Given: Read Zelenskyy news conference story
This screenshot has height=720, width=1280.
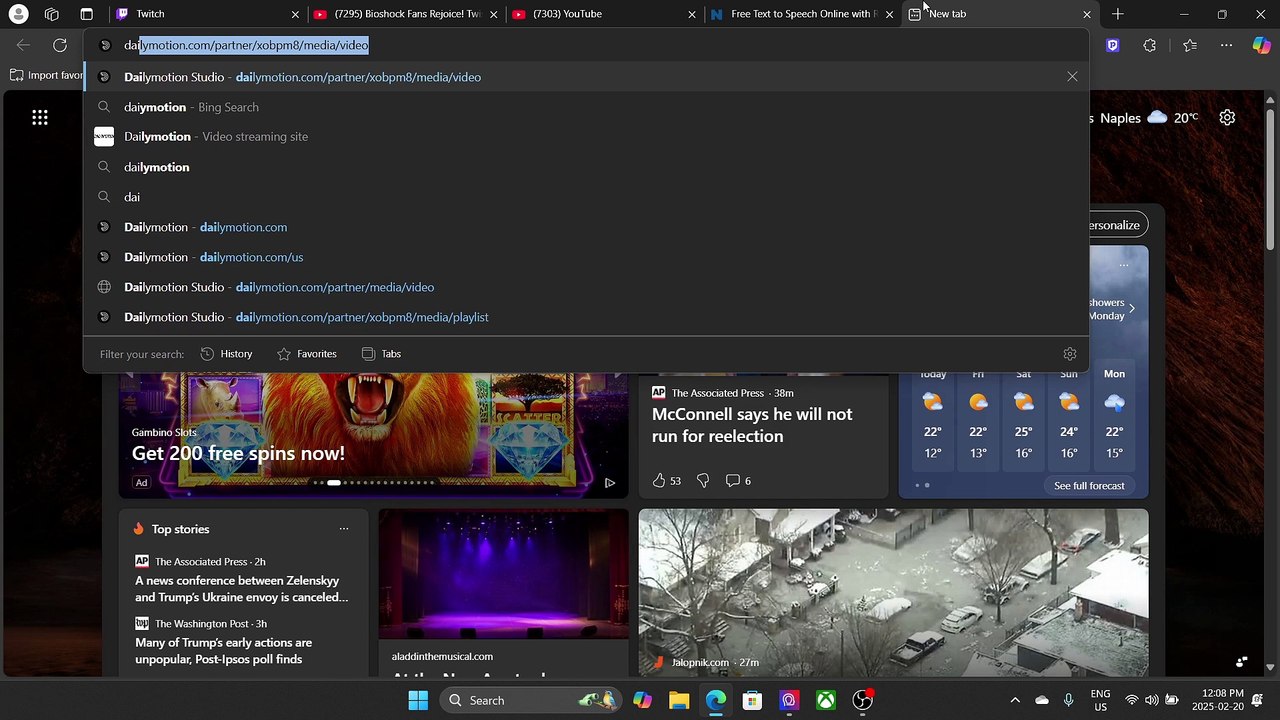Looking at the screenshot, I should 242,589.
